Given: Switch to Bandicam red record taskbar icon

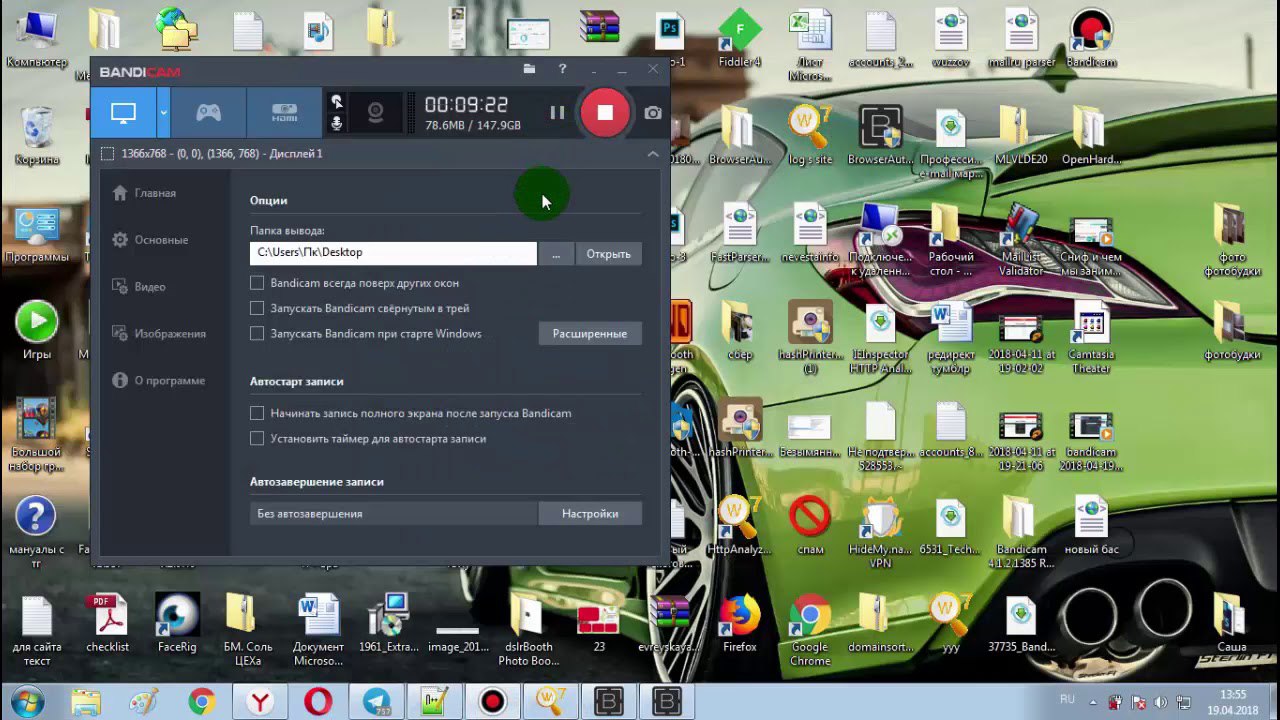Looking at the screenshot, I should point(492,701).
